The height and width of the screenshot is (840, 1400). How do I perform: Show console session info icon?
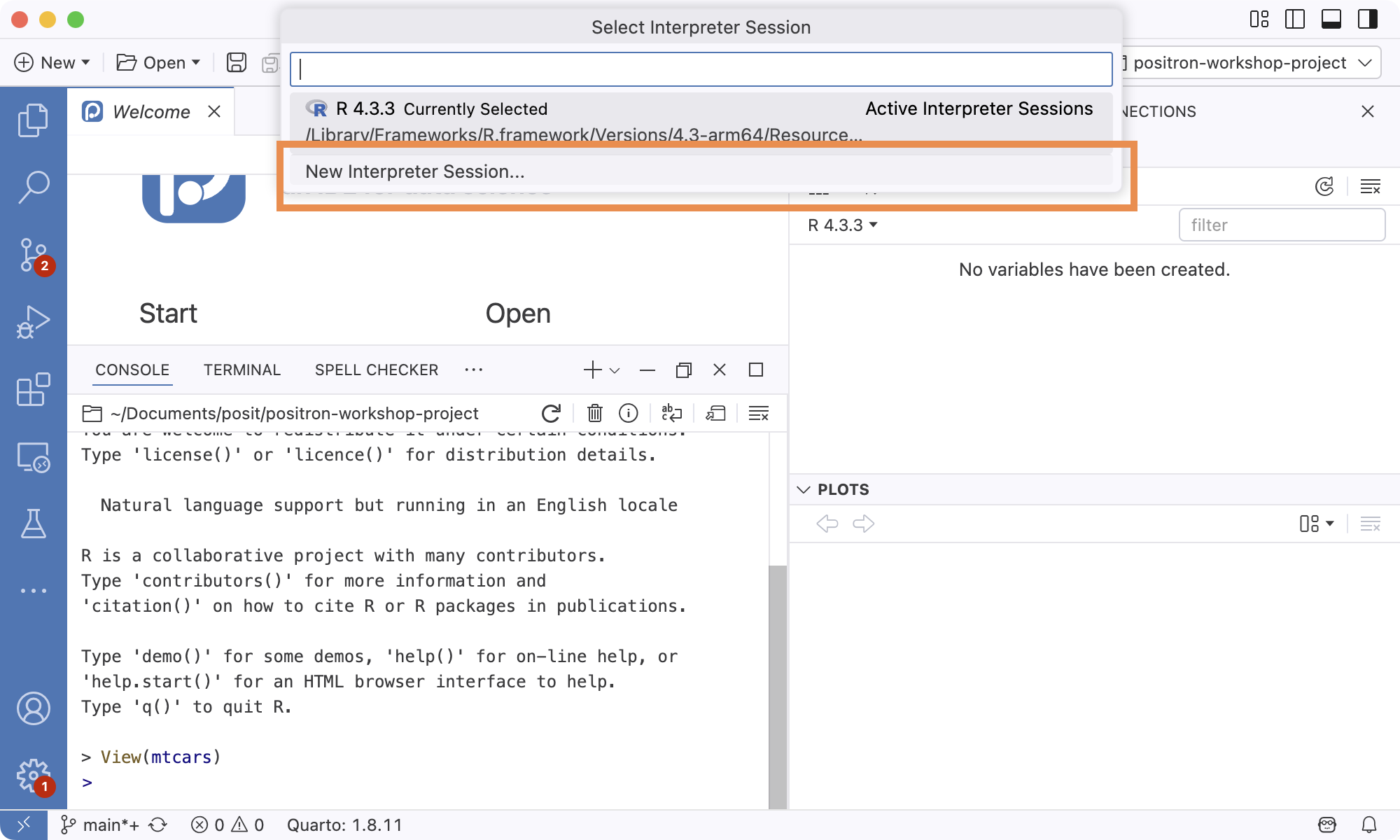pos(629,414)
